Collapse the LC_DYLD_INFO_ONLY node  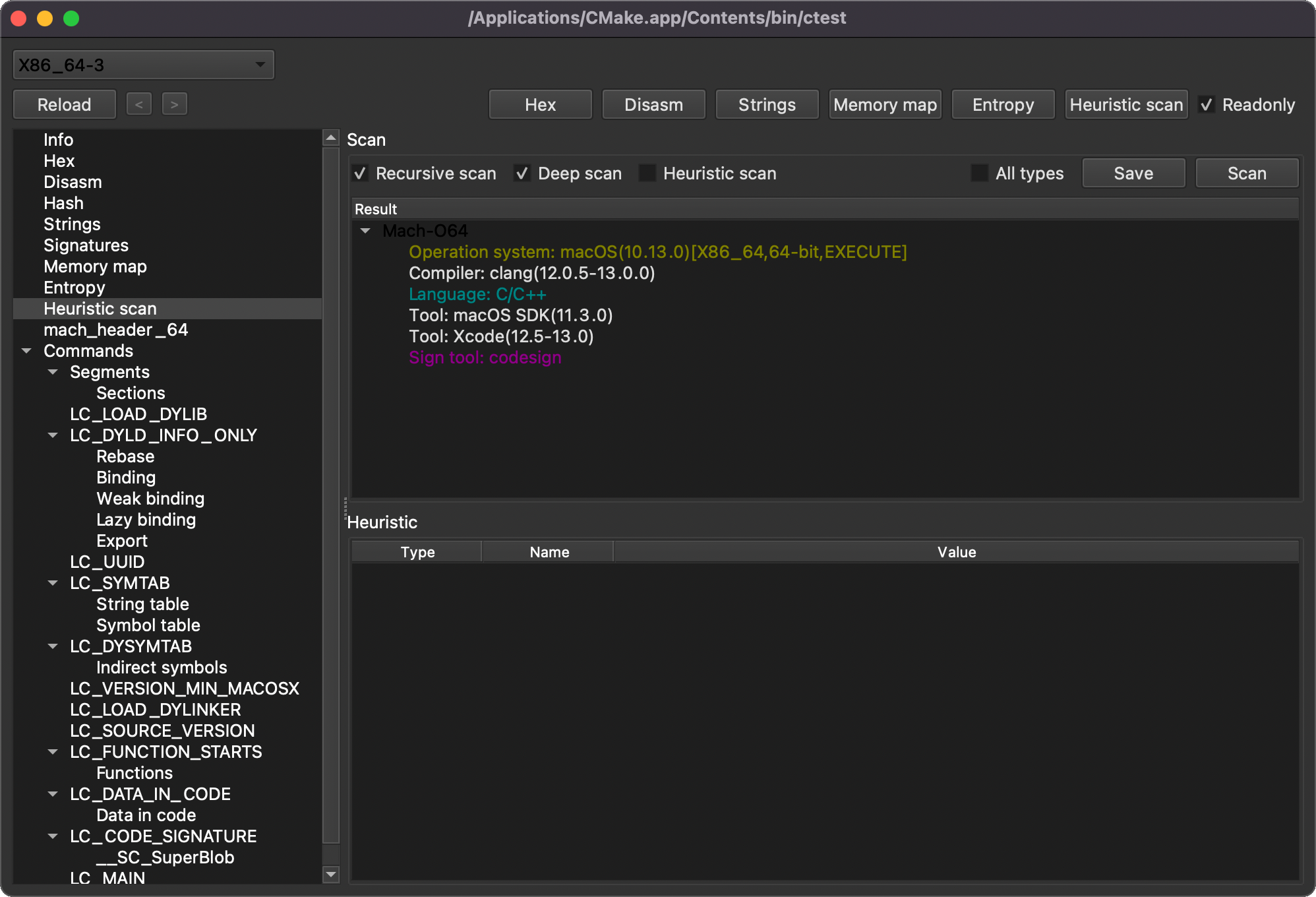[x=53, y=435]
